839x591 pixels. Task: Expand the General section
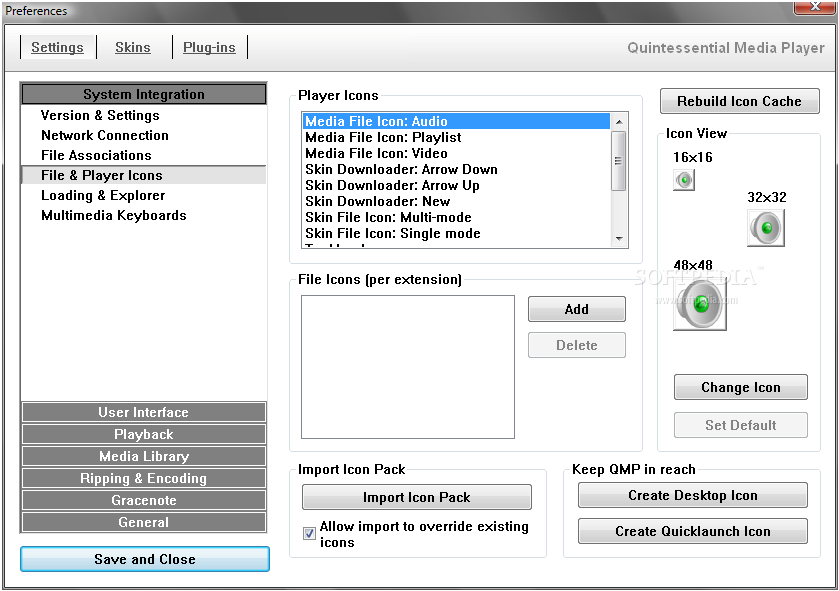(x=144, y=522)
